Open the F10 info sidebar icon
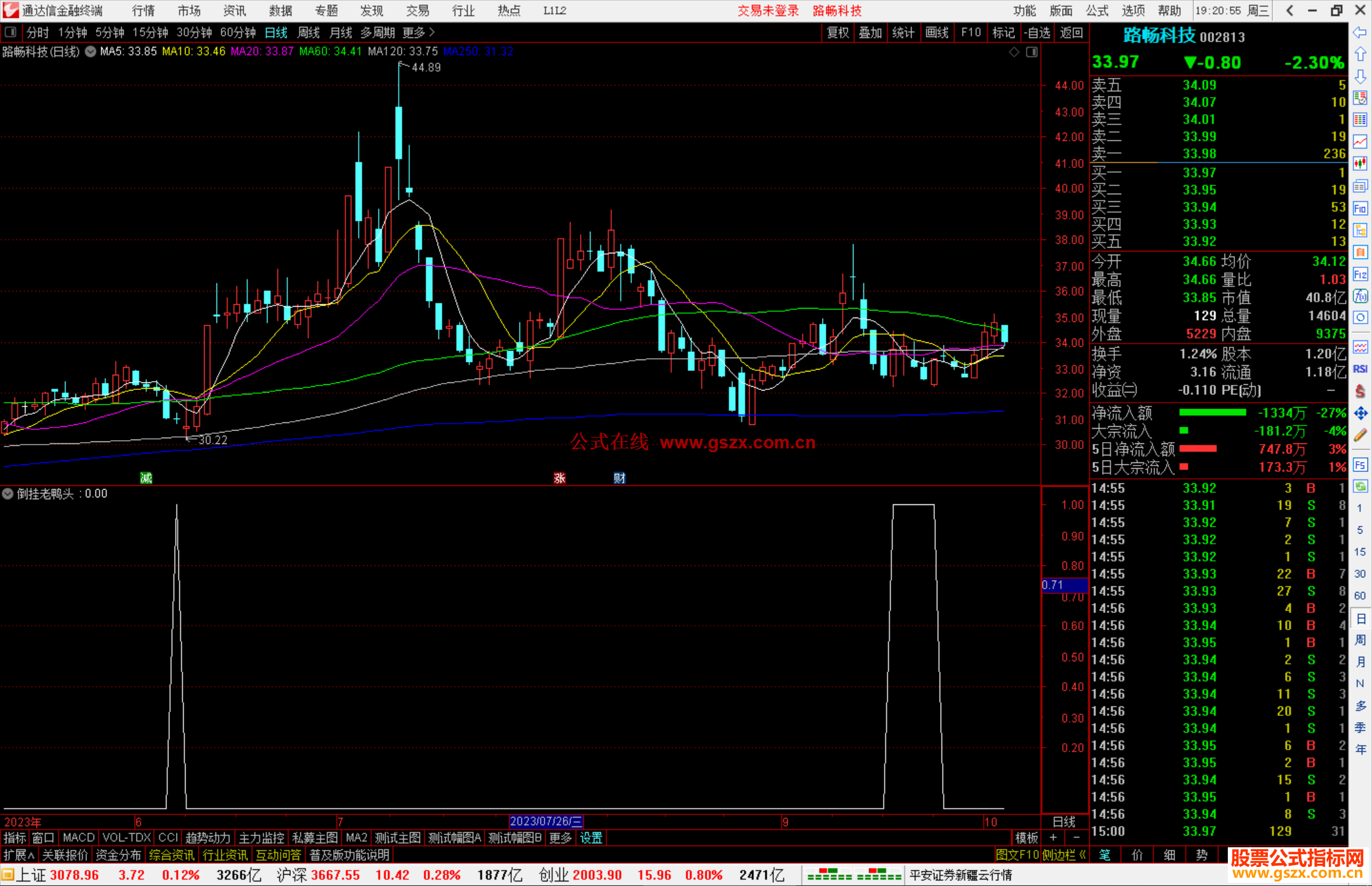 1360,208
